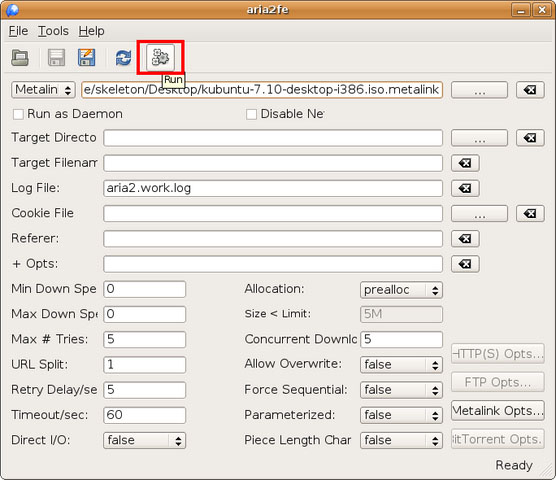This screenshot has height=480, width=556.
Task: Open the File menu
Action: coord(18,31)
